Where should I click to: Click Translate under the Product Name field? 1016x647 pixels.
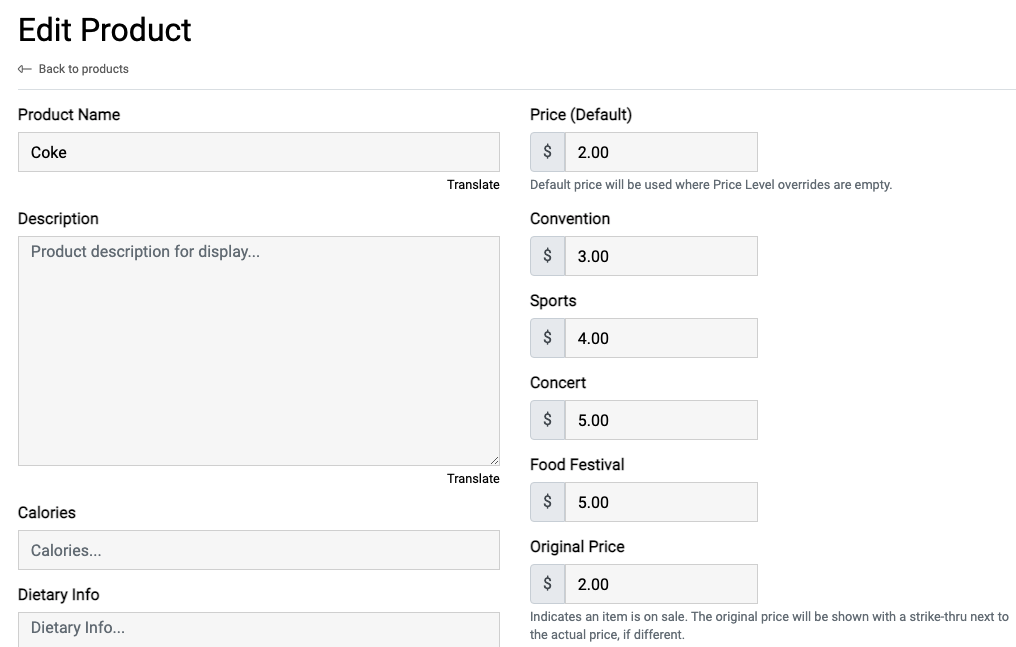point(473,184)
